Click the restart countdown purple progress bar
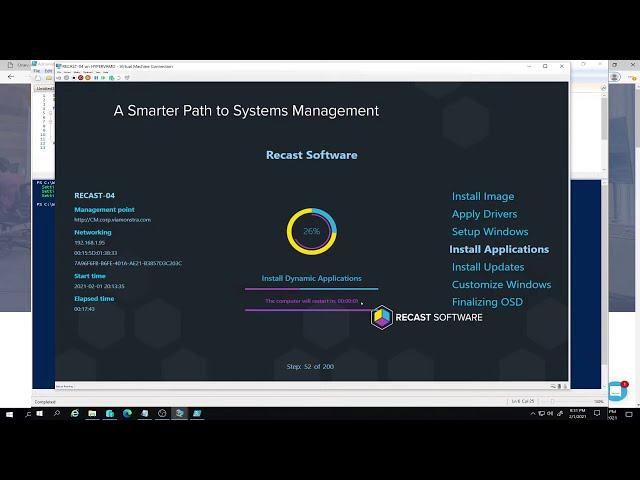Screen dimensions: 640x480 click(308, 310)
